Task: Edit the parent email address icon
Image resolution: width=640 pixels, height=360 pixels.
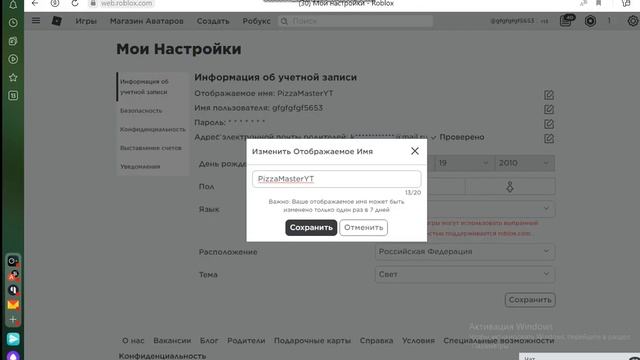Action: [x=549, y=138]
